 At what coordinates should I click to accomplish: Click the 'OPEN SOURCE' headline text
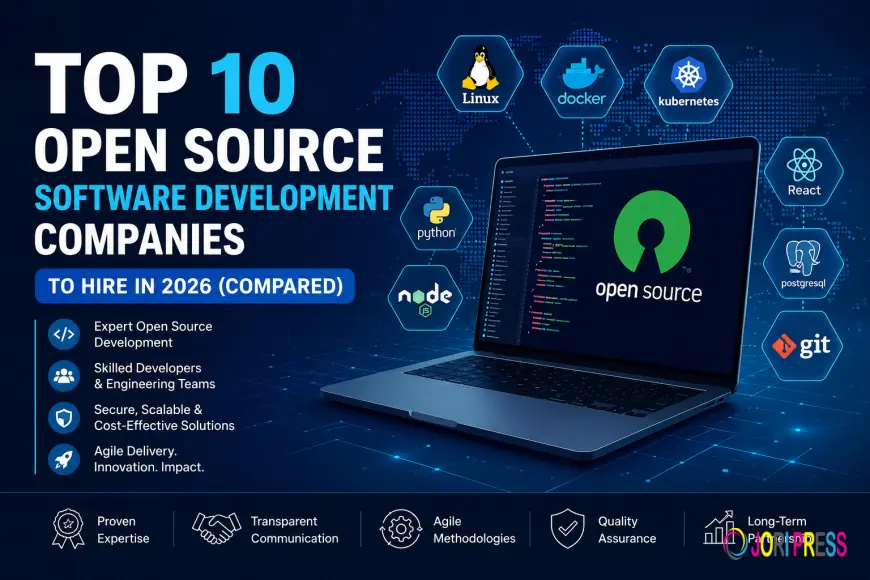[209, 150]
